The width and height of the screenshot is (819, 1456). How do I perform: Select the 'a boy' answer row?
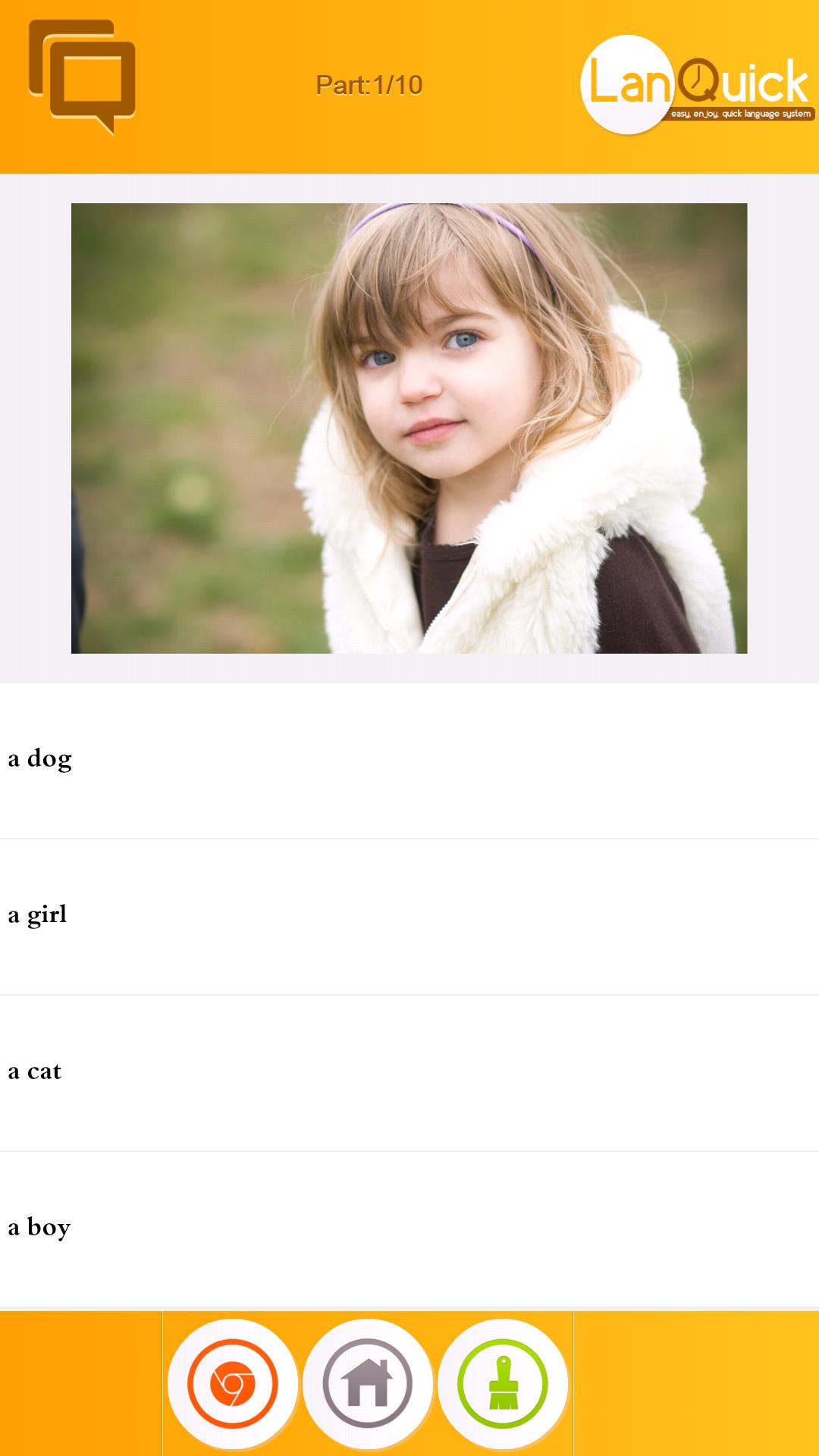coord(409,1229)
